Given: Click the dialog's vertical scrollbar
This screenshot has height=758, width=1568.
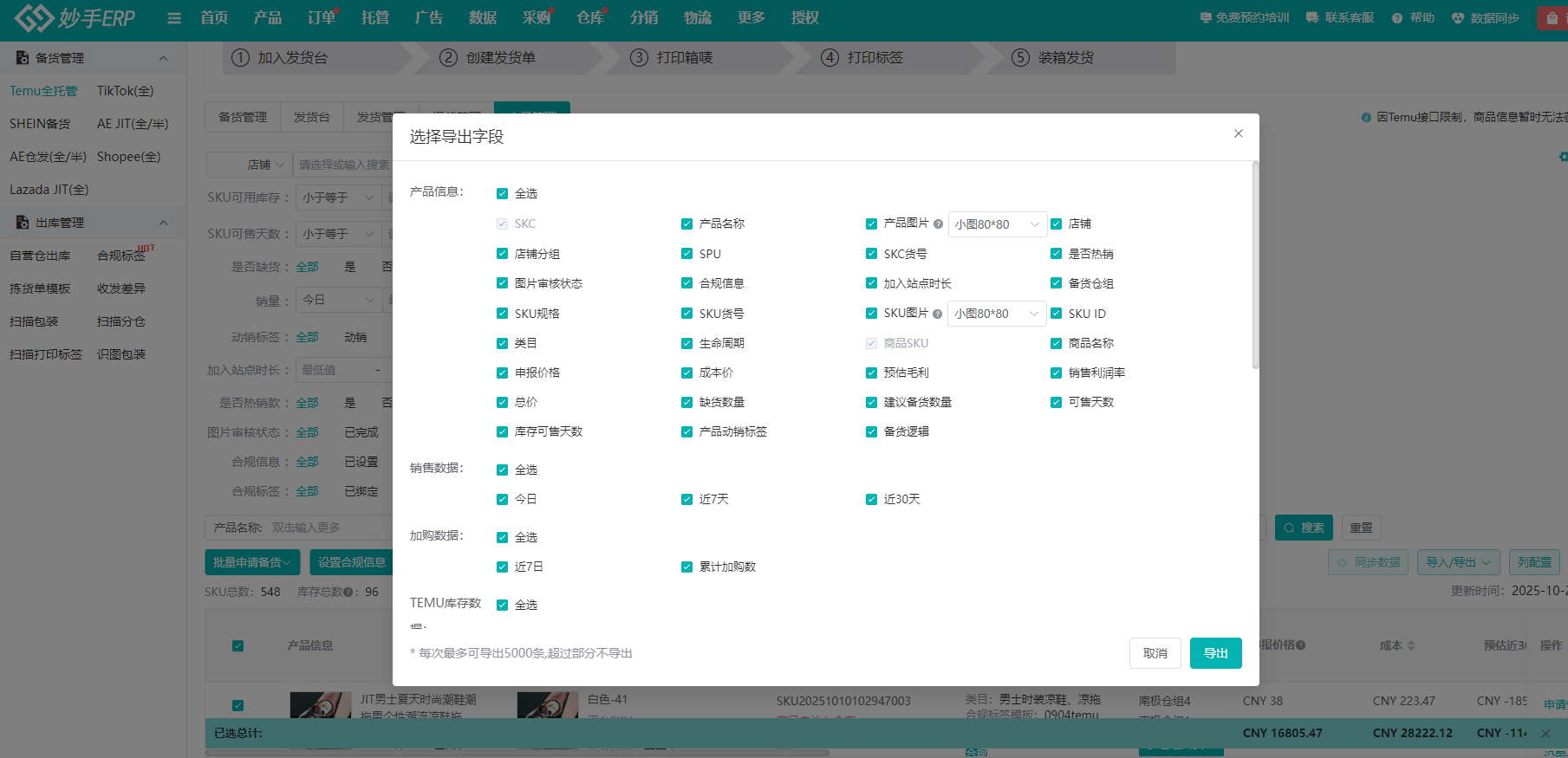Looking at the screenshot, I should [x=1255, y=265].
